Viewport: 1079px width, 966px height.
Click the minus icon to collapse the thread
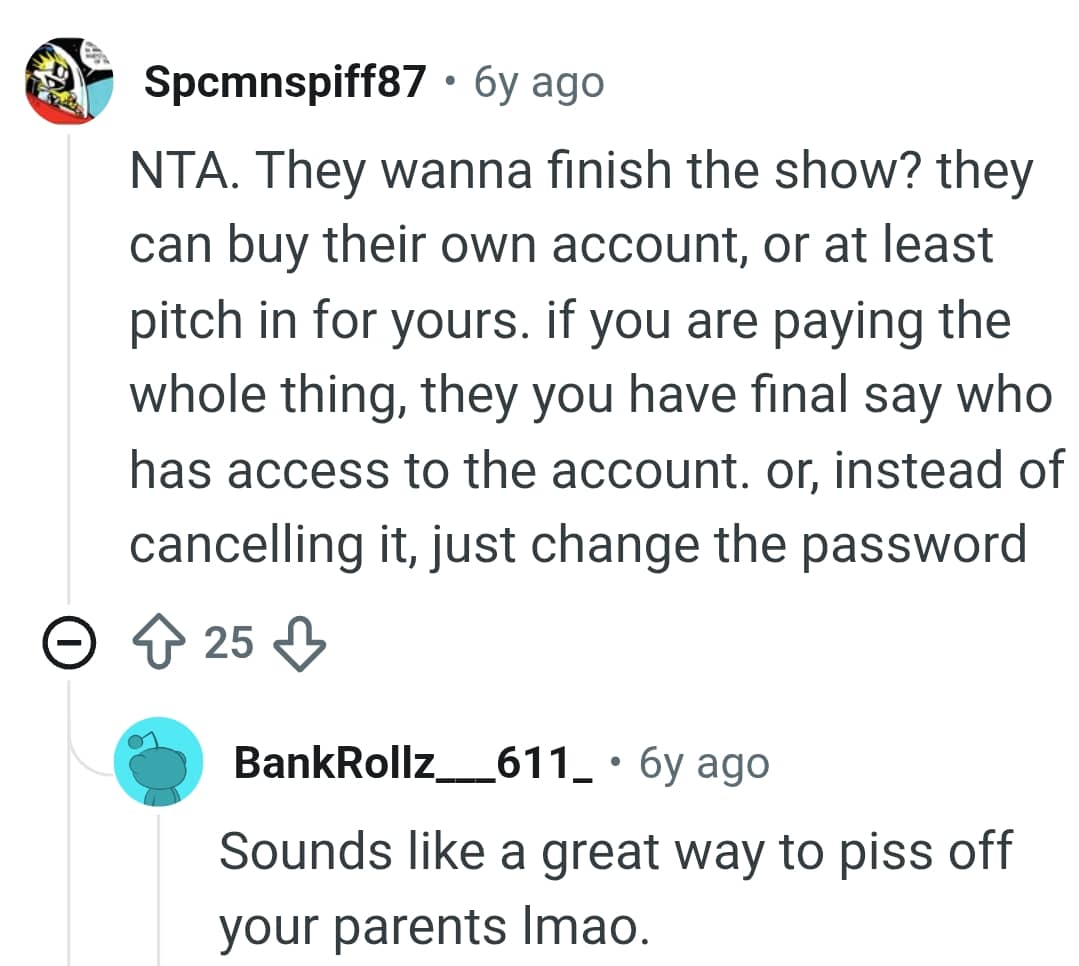point(68,643)
